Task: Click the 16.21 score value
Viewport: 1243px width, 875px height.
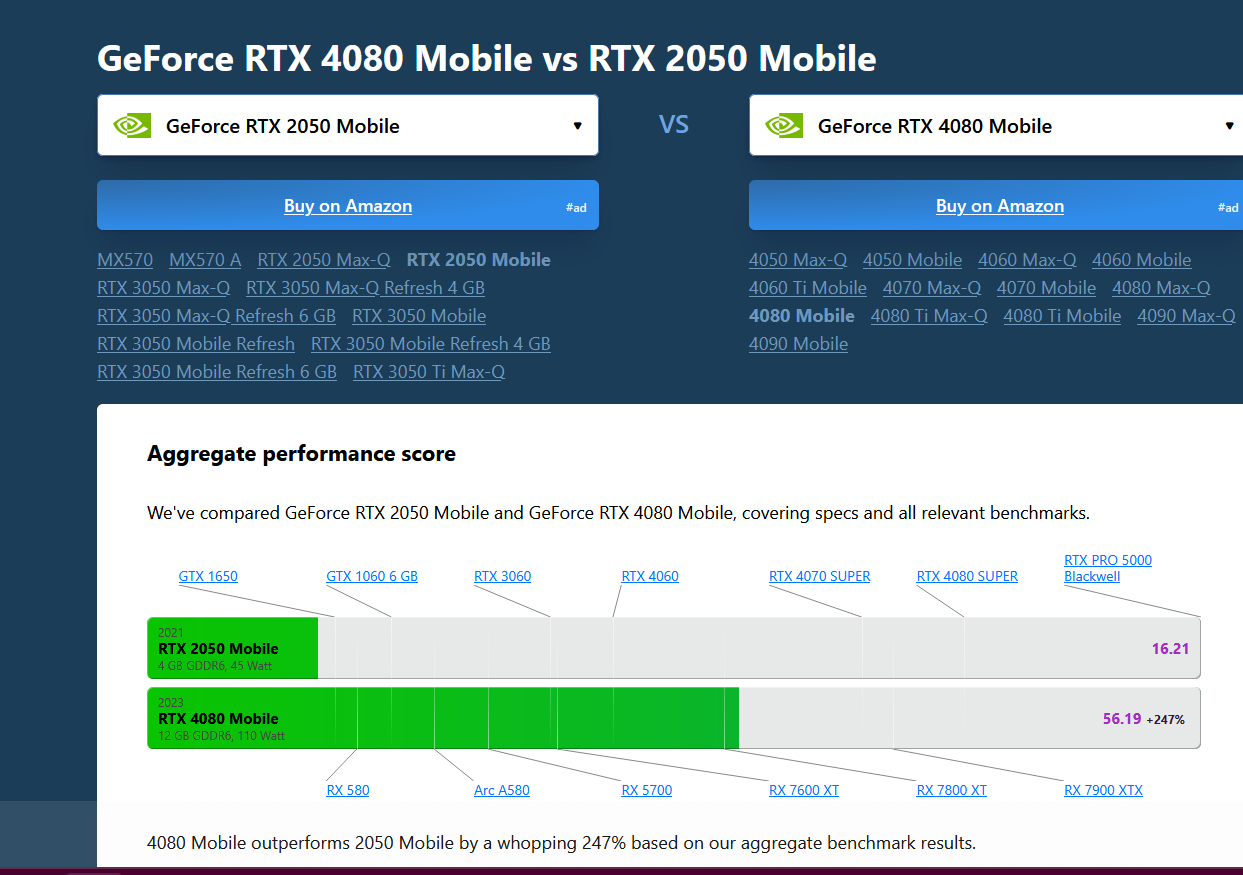Action: tap(1170, 648)
